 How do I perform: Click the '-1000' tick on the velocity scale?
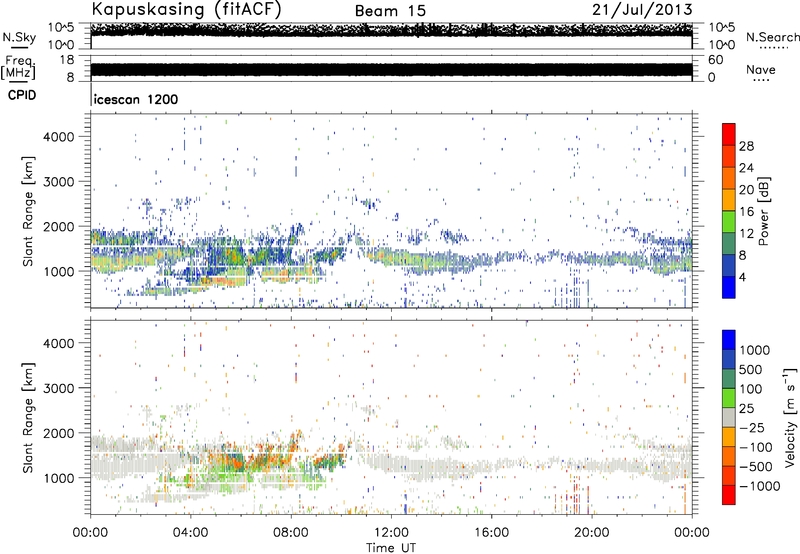[x=760, y=486]
